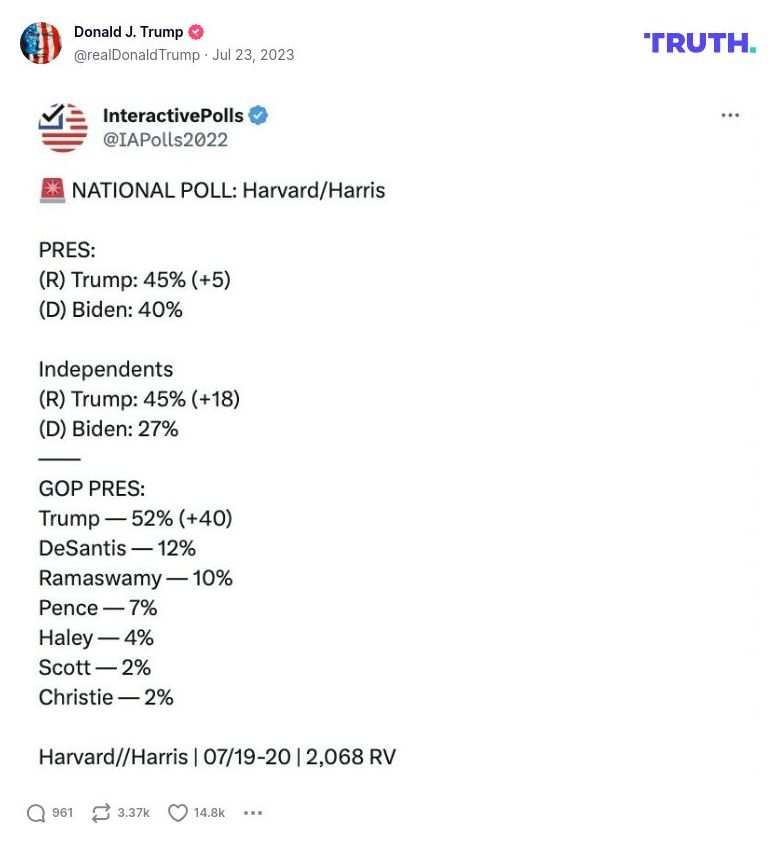The width and height of the screenshot is (777, 844).
Task: View the 14.8k likes count
Action: [210, 813]
